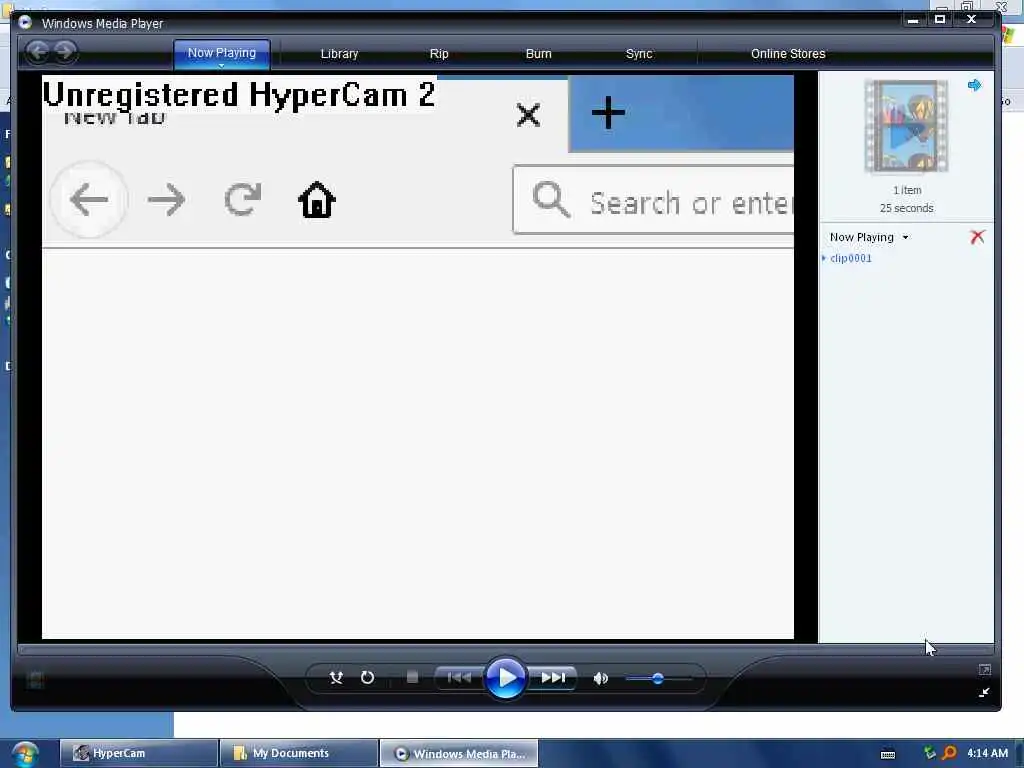This screenshot has width=1024, height=768.
Task: Skip to the next track
Action: 552,678
